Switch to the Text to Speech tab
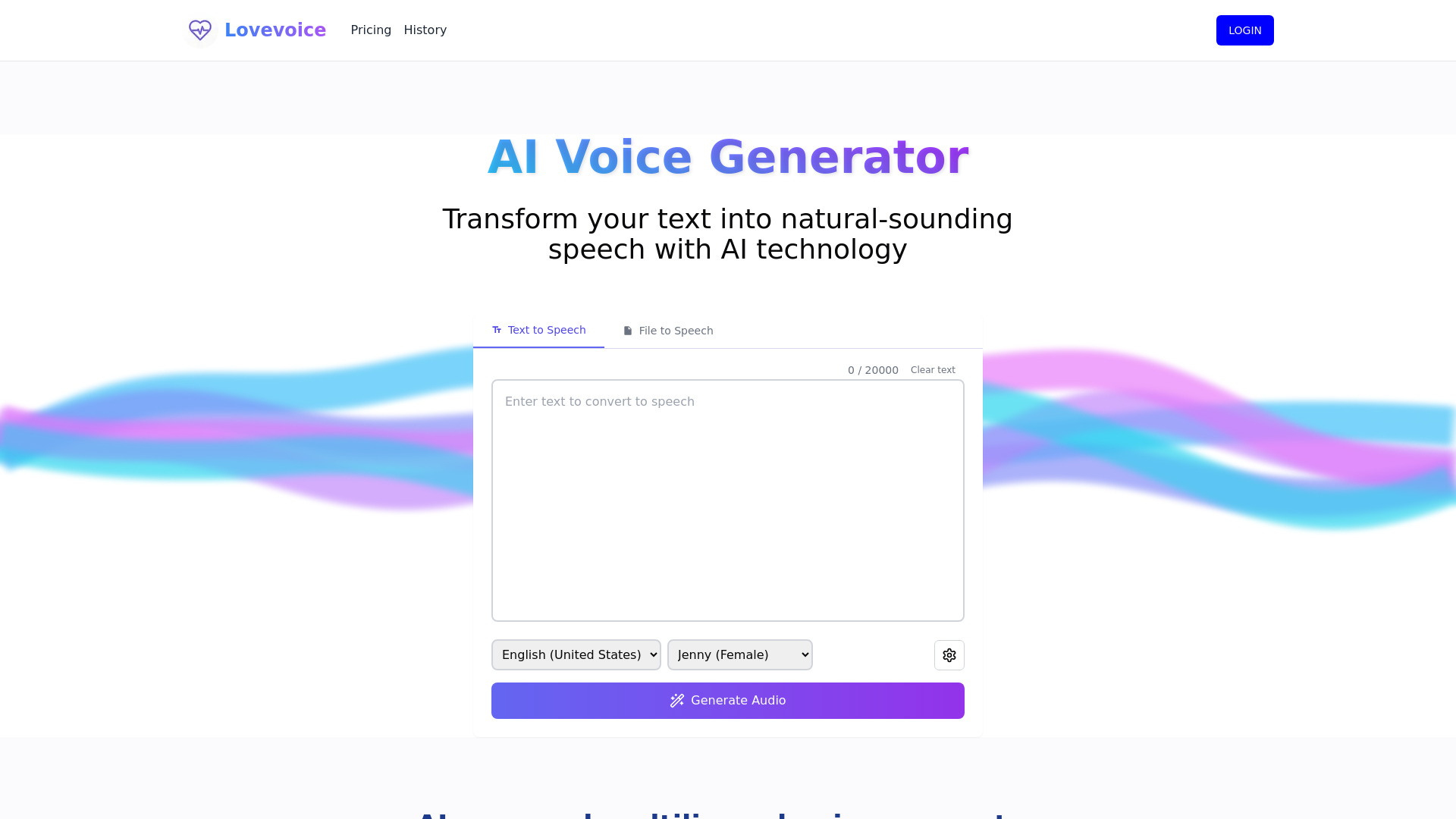Image resolution: width=1456 pixels, height=819 pixels. pos(538,330)
